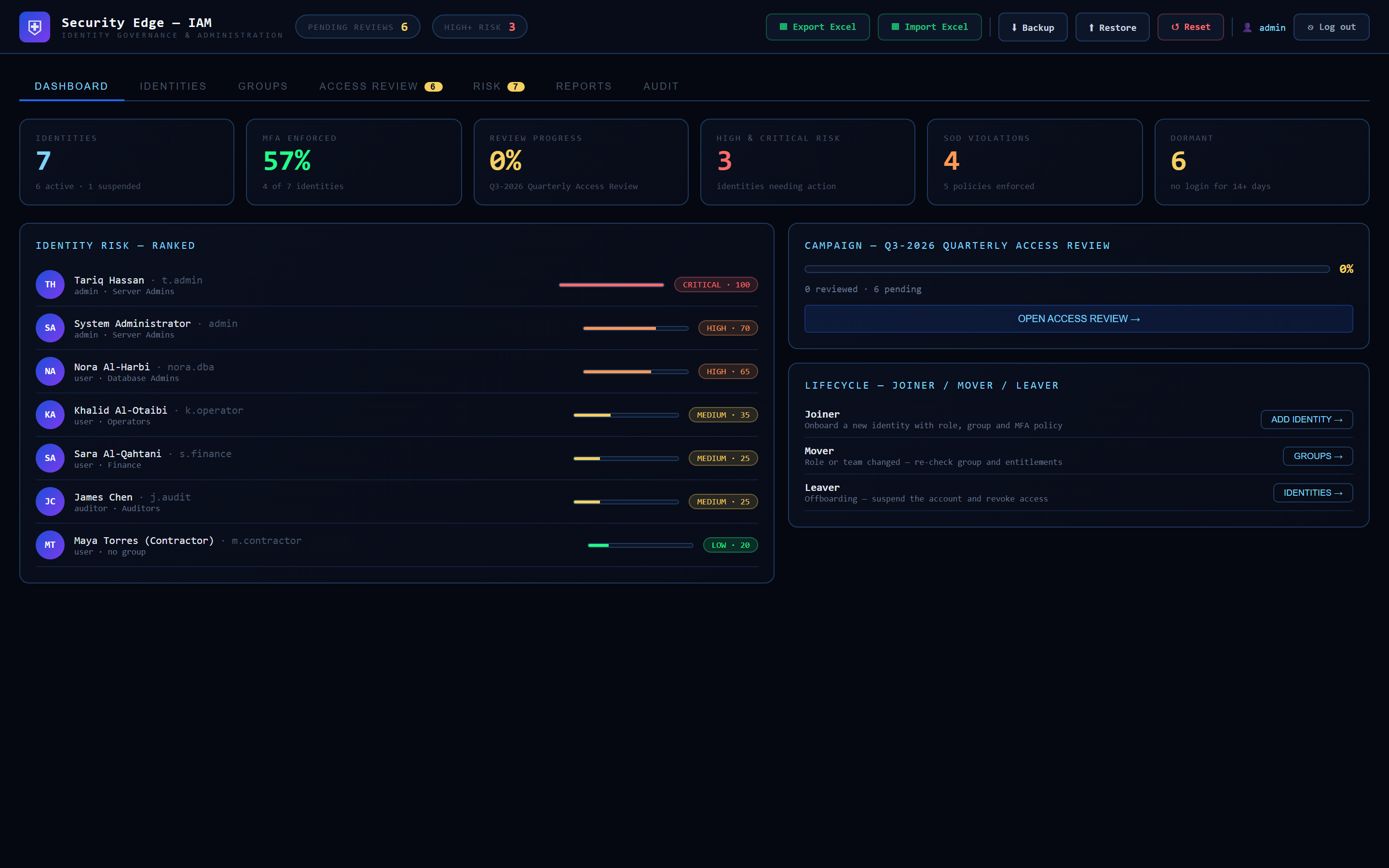Click System Administrator's SA avatar

click(x=50, y=328)
